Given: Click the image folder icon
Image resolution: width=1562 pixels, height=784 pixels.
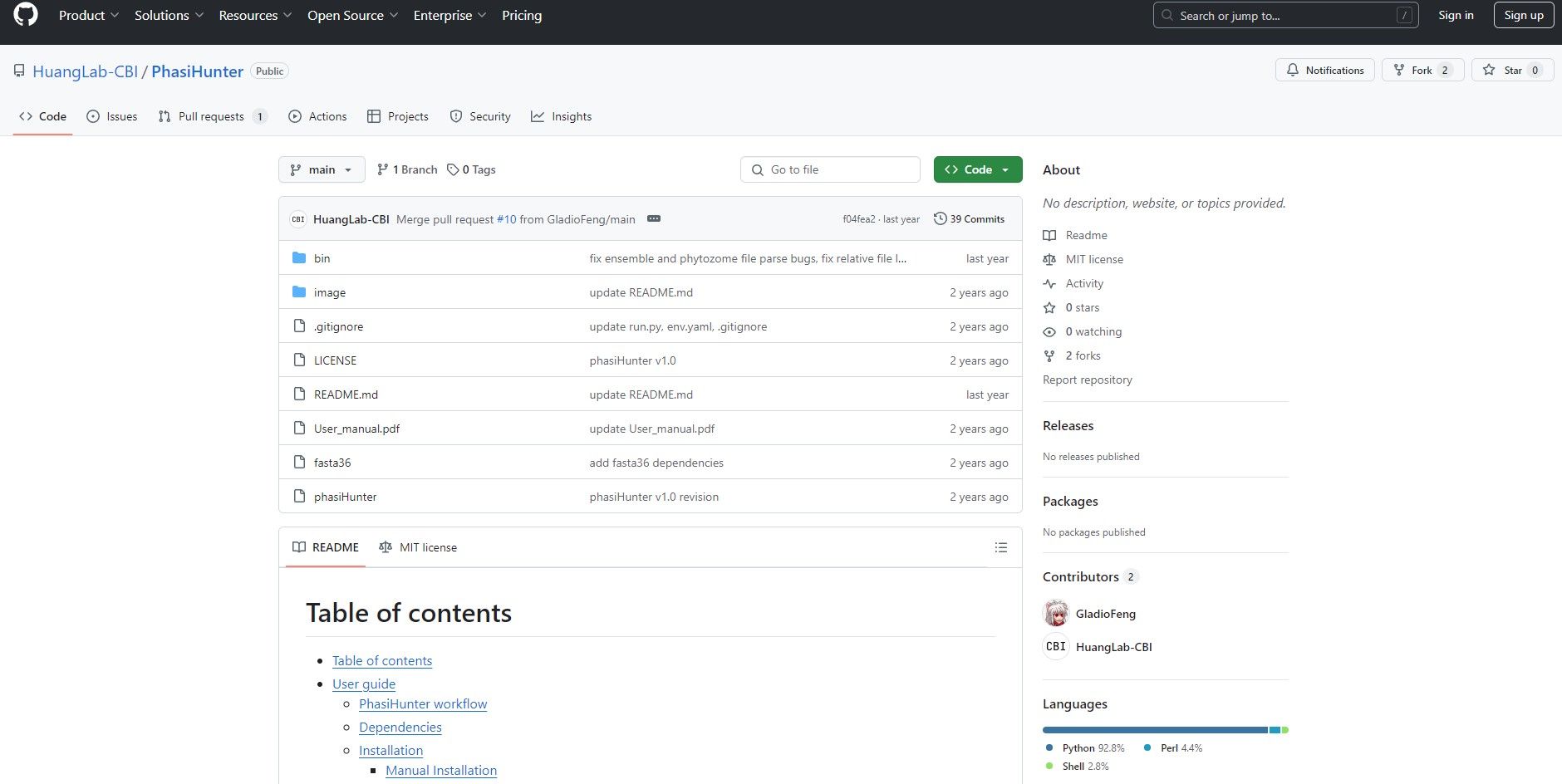Looking at the screenshot, I should pyautogui.click(x=299, y=292).
